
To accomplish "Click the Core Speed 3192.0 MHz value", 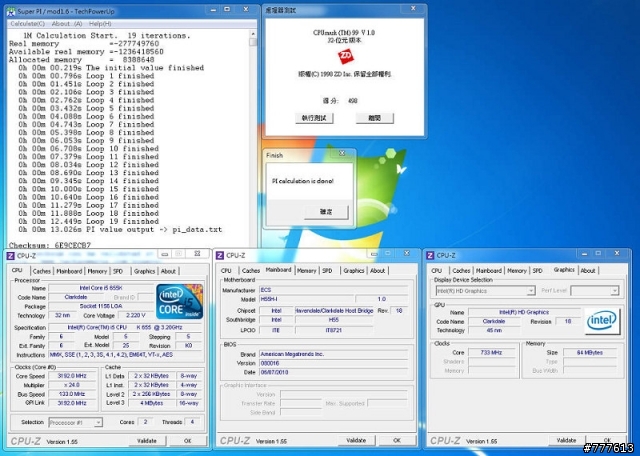I will pyautogui.click(x=72, y=376).
